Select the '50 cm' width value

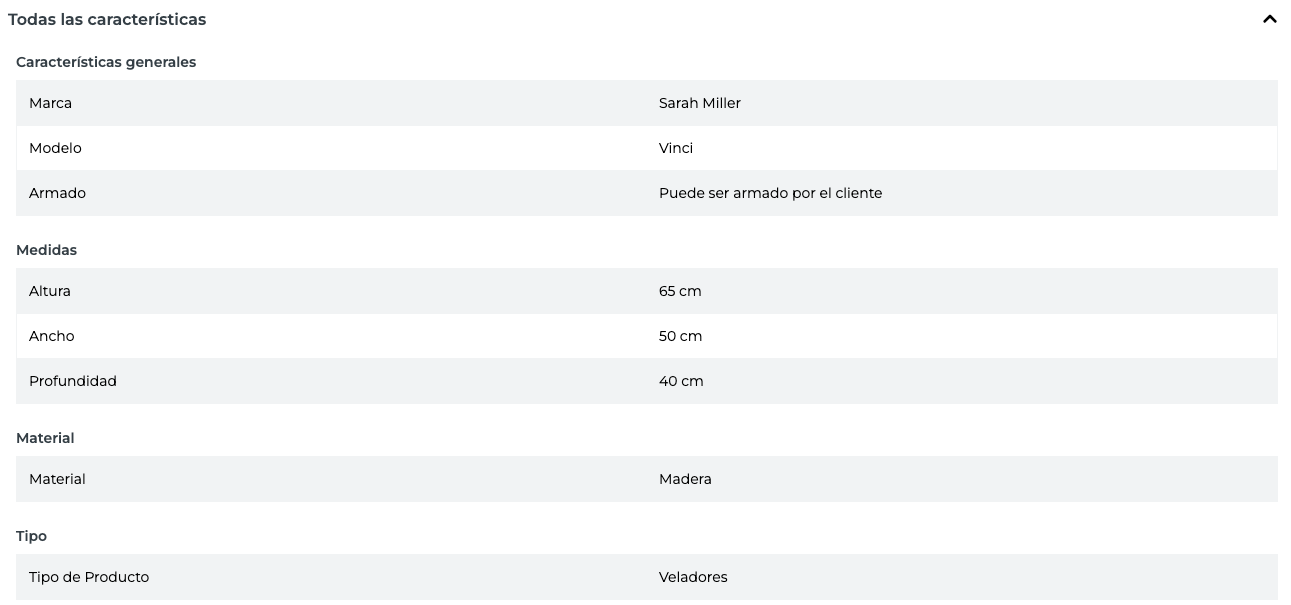(x=680, y=336)
